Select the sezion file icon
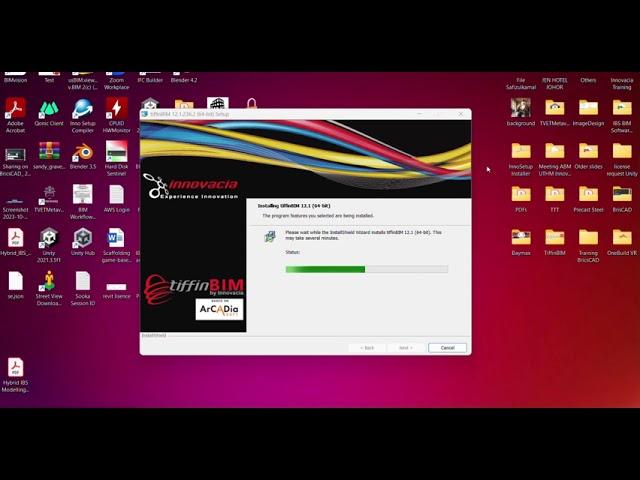 (15, 286)
